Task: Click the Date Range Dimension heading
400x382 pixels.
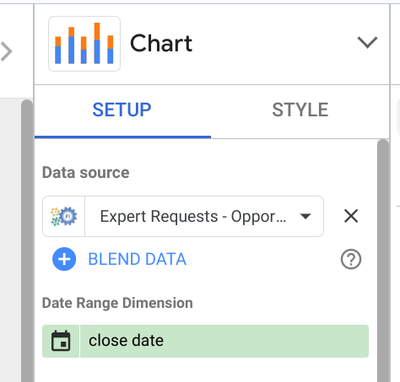Action: [117, 303]
